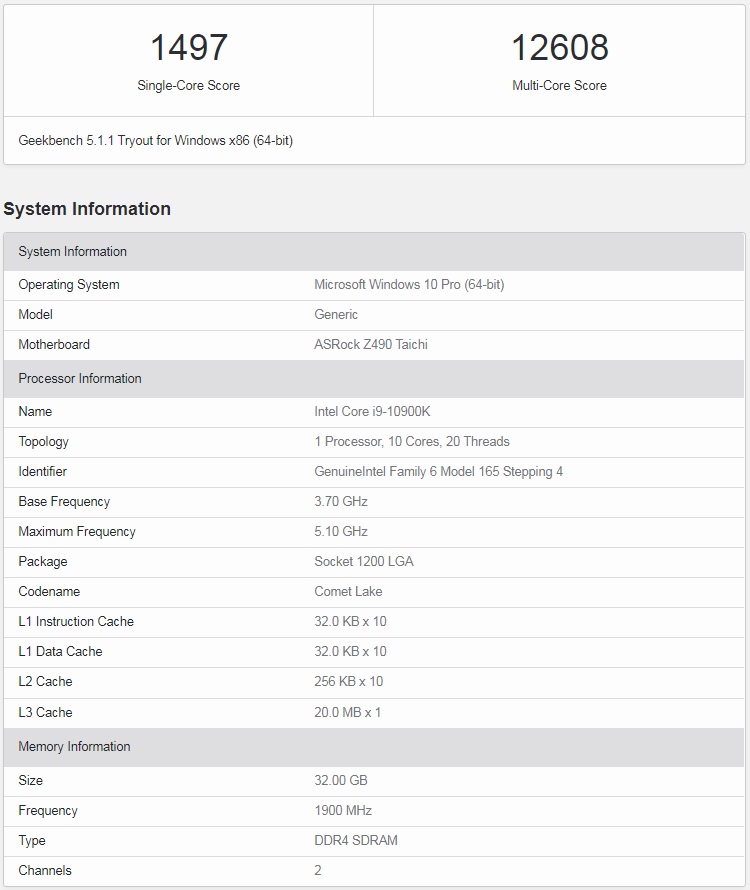The width and height of the screenshot is (750, 890).
Task: Click the ASRock Z490 Taichi motherboard value
Action: [371, 345]
